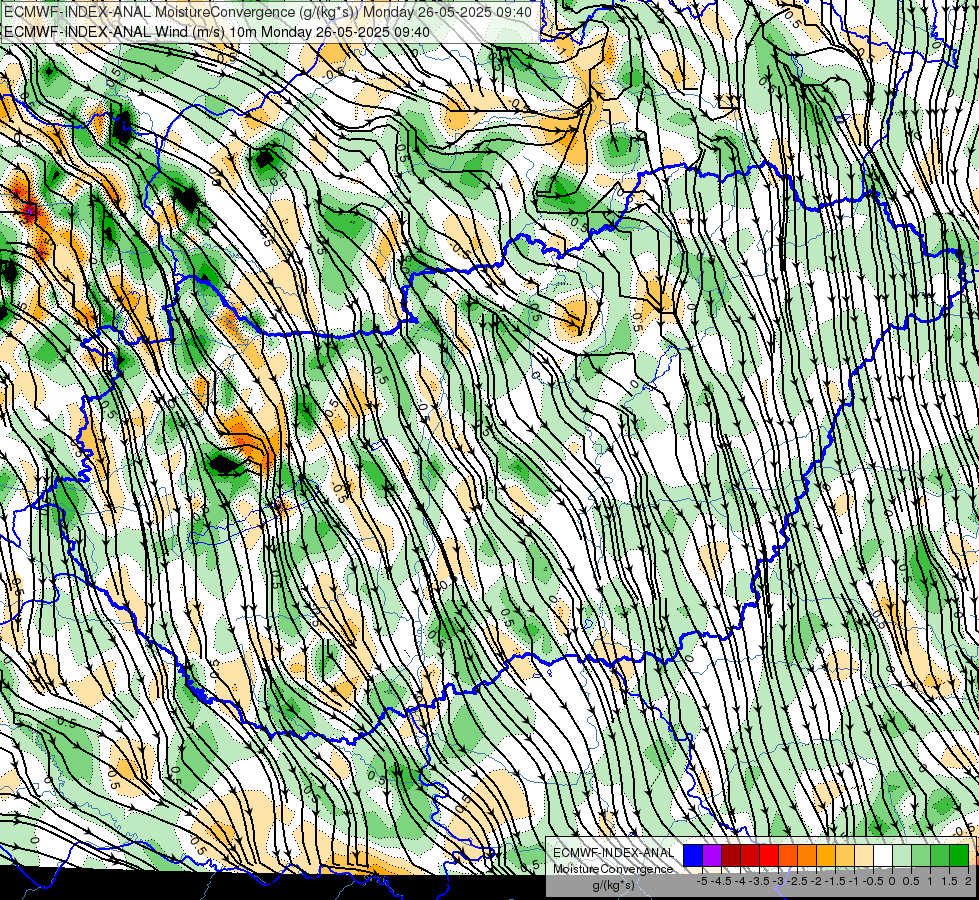Click the light orange swatch between -1.5 and -1
The image size is (979, 900).
pyautogui.click(x=845, y=855)
